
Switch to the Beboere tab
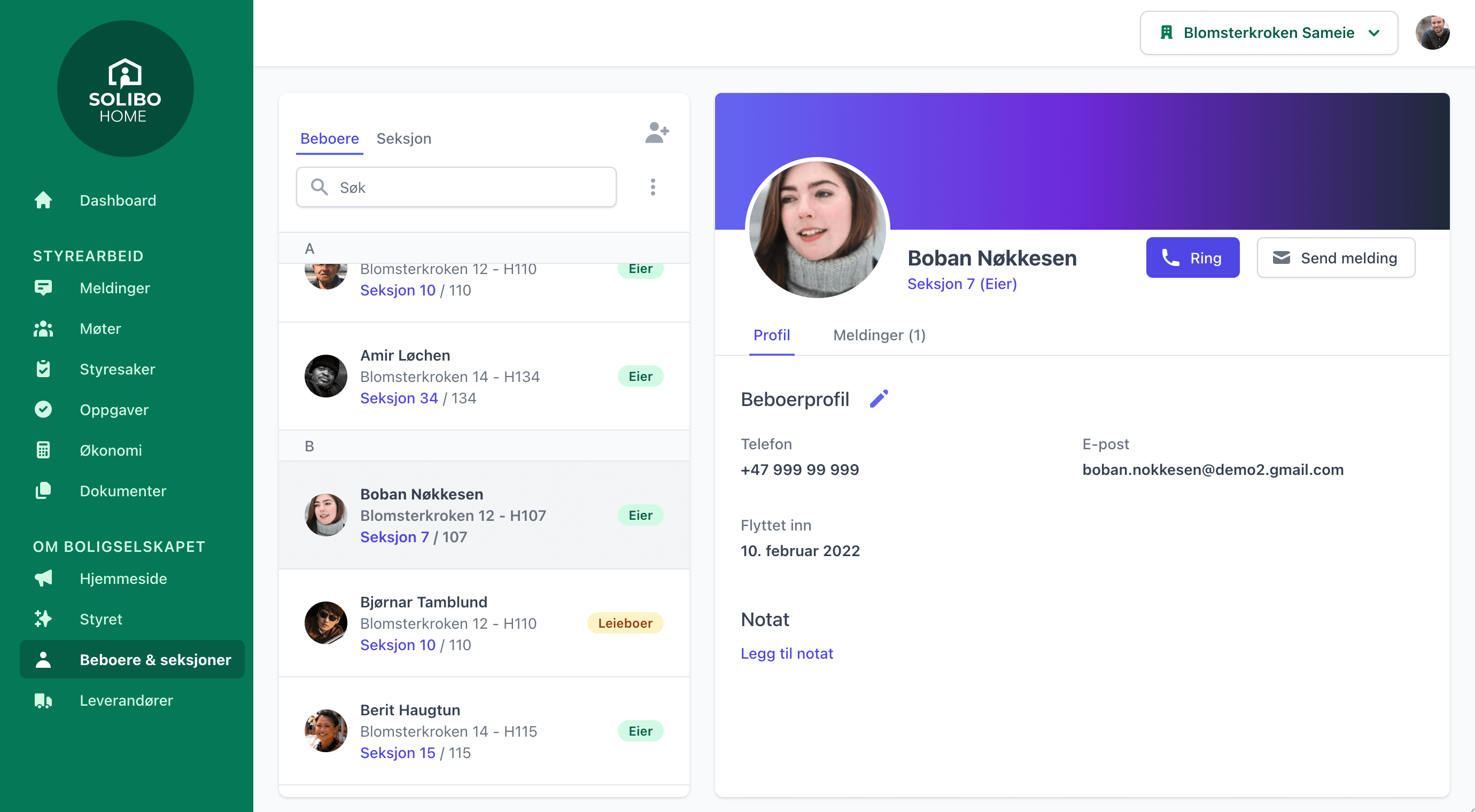(329, 138)
